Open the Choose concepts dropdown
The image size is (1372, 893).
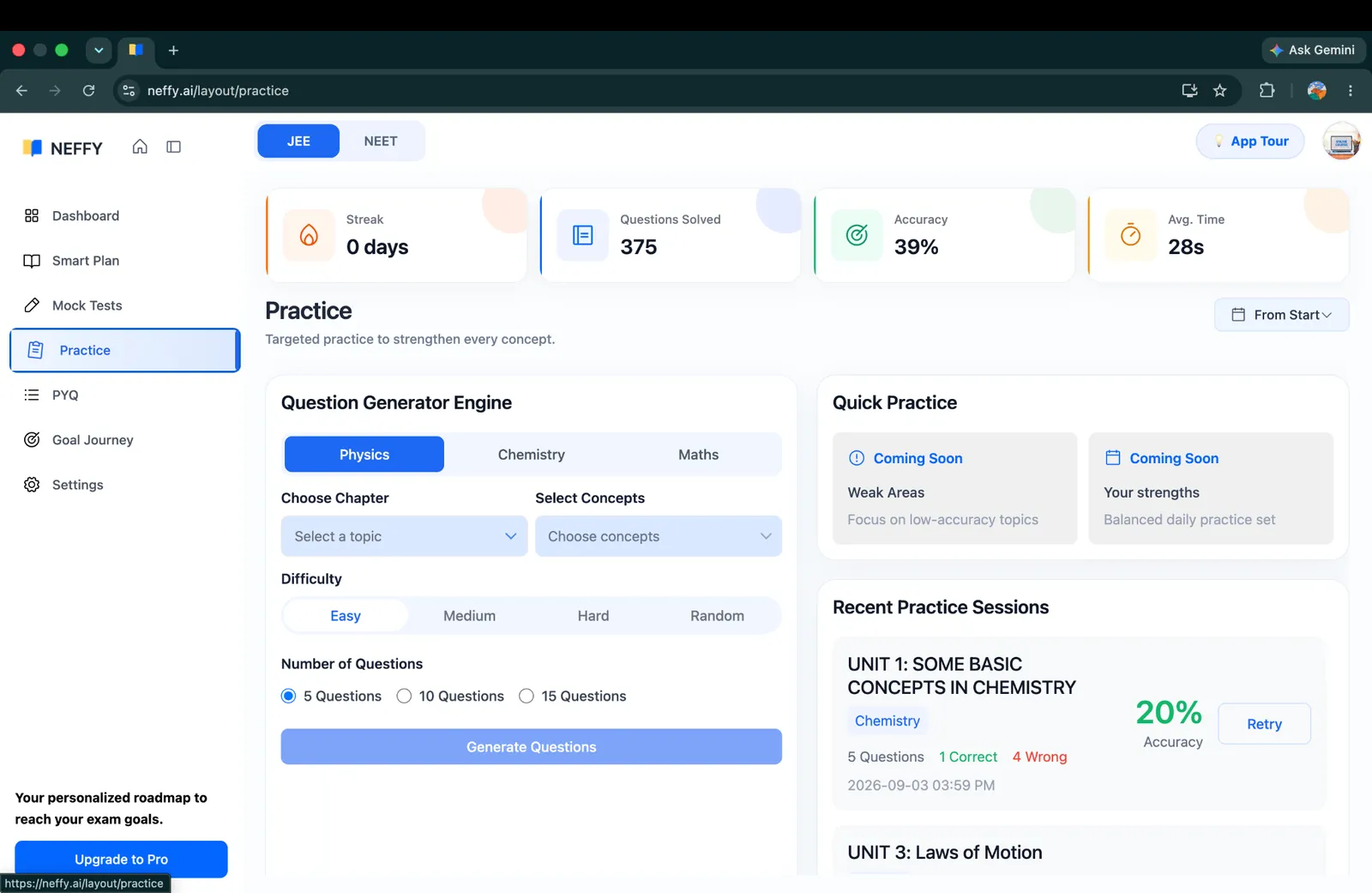coord(659,536)
